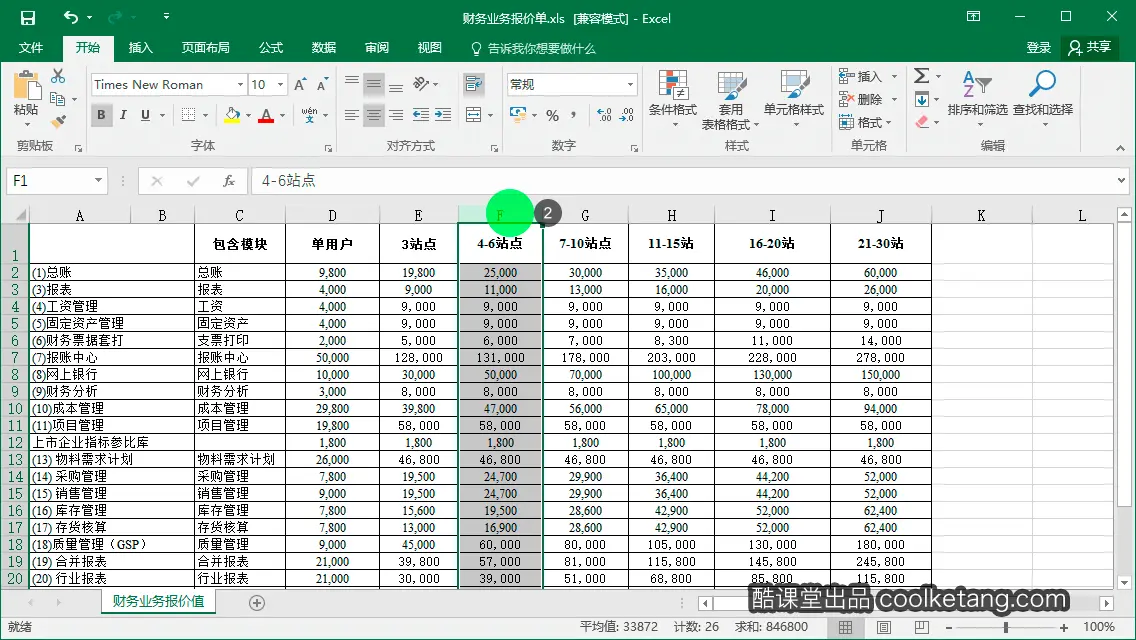Toggle Wrap Text icon
This screenshot has width=1136, height=640.
click(x=474, y=84)
